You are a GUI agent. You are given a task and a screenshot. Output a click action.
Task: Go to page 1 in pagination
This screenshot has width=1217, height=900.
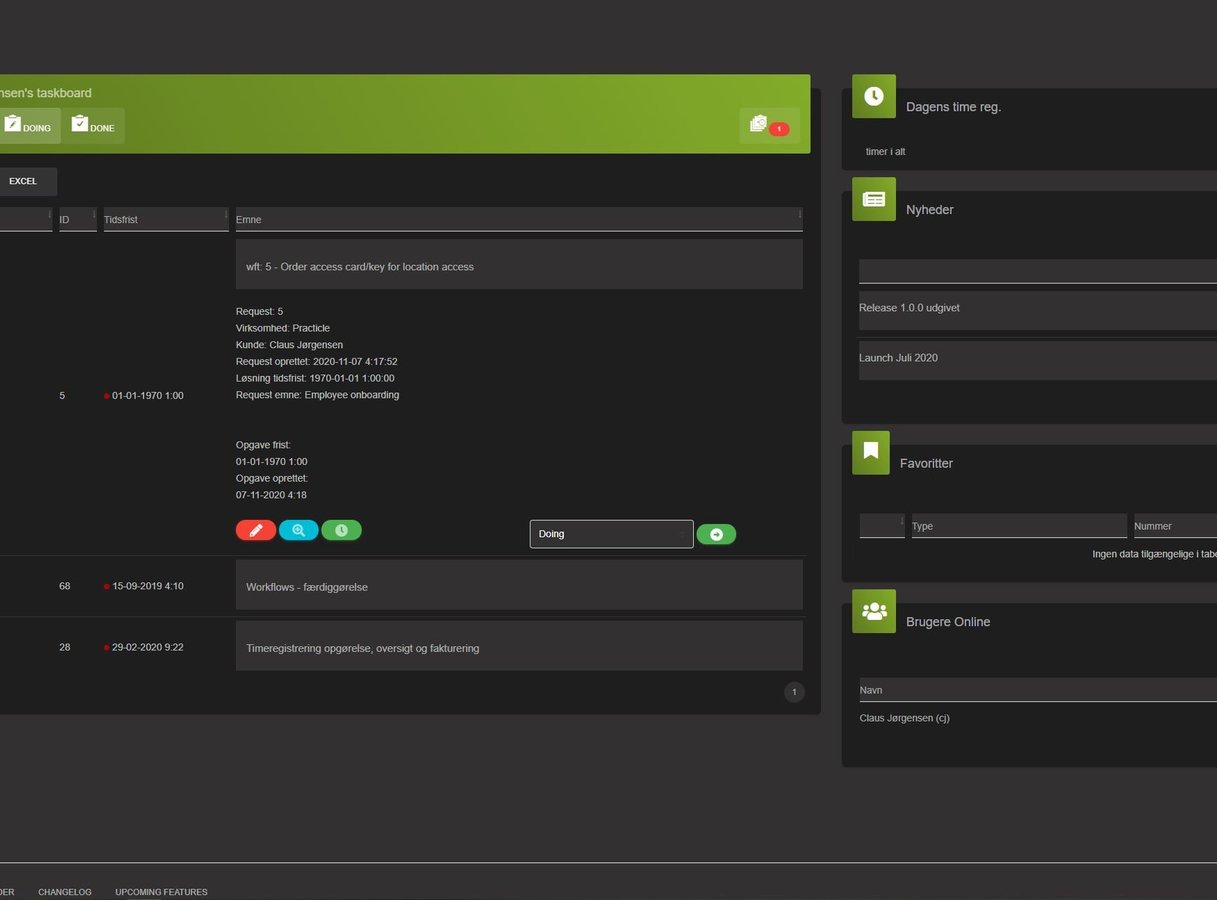click(x=794, y=692)
